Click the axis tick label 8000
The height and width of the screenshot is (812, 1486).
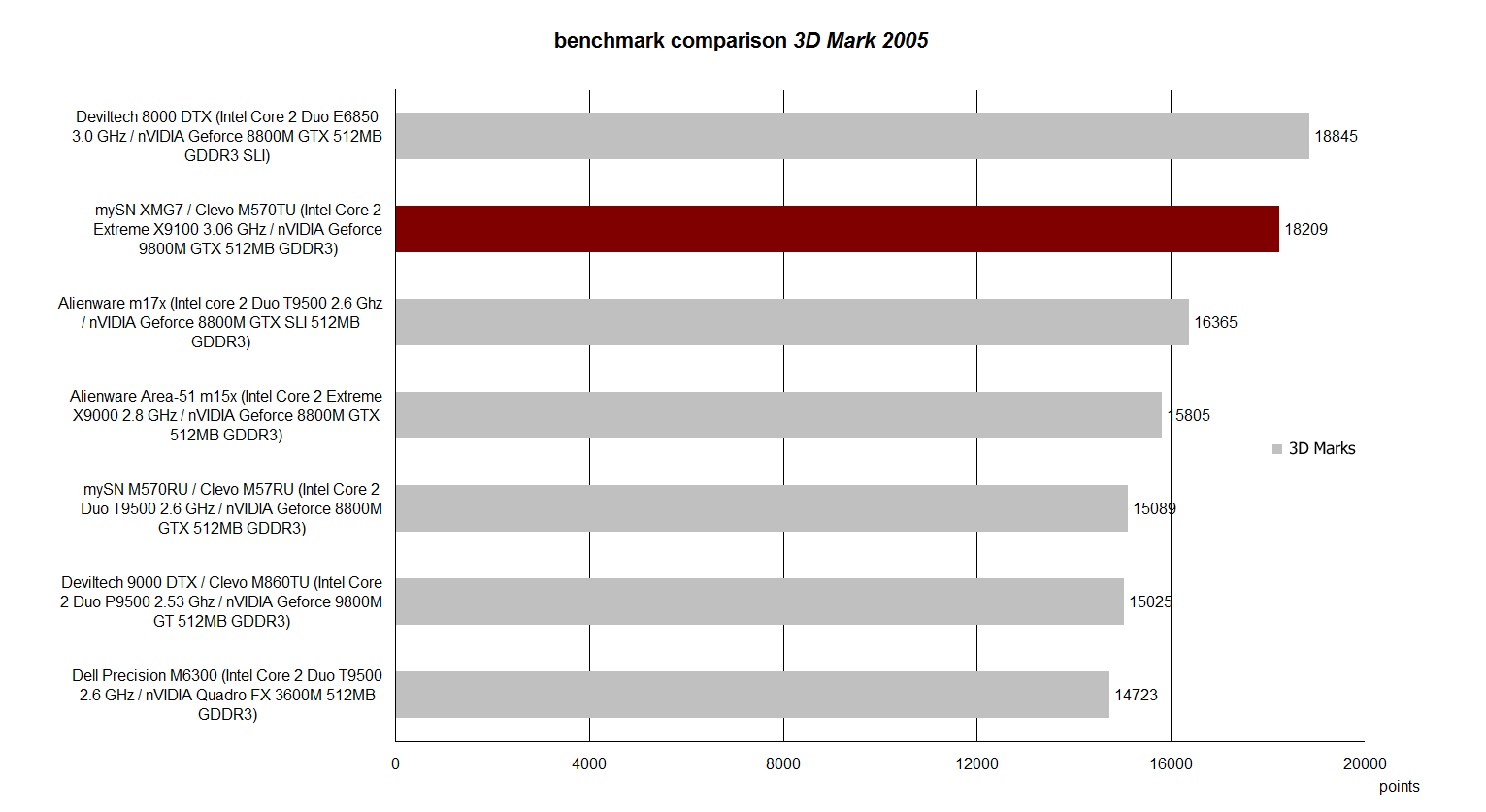click(x=783, y=763)
